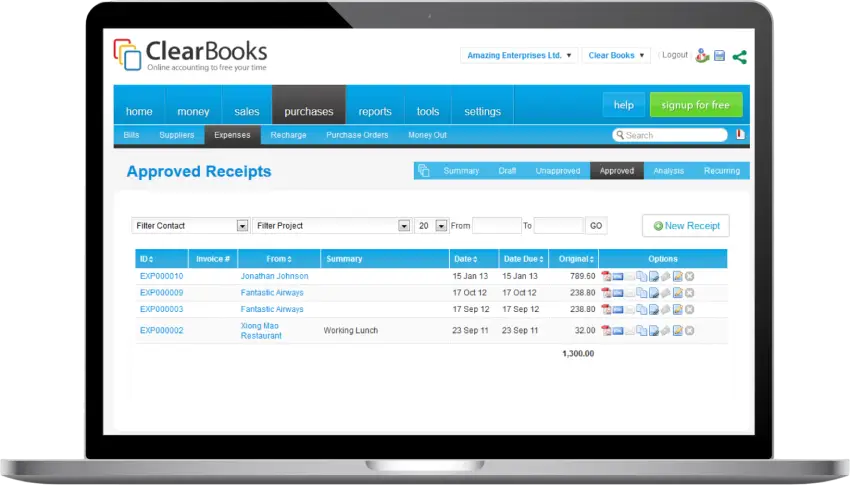
Task: Click envelope email icon for EXP000010
Action: pyautogui.click(x=630, y=276)
